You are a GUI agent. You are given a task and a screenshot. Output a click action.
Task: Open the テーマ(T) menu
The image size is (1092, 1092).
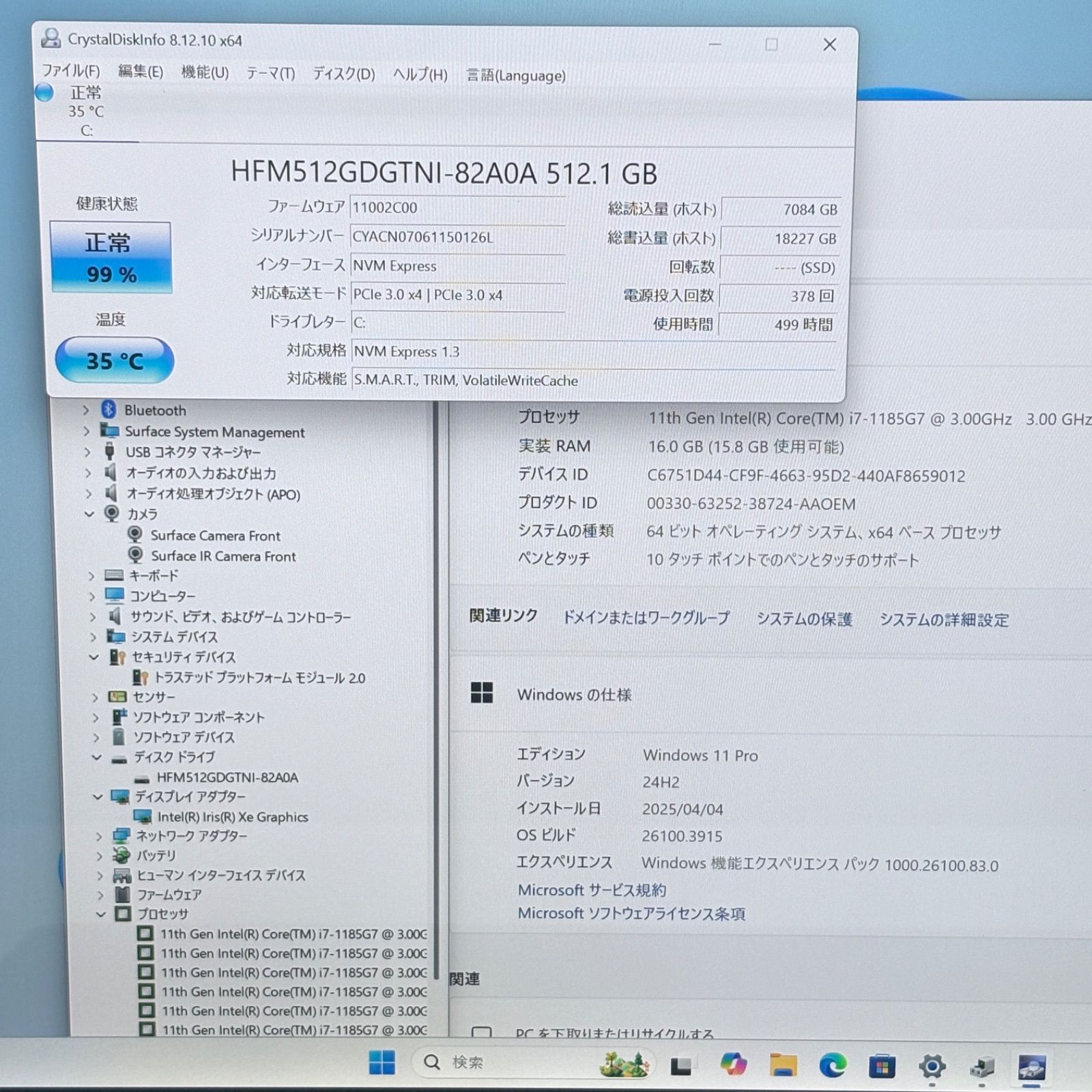point(270,73)
